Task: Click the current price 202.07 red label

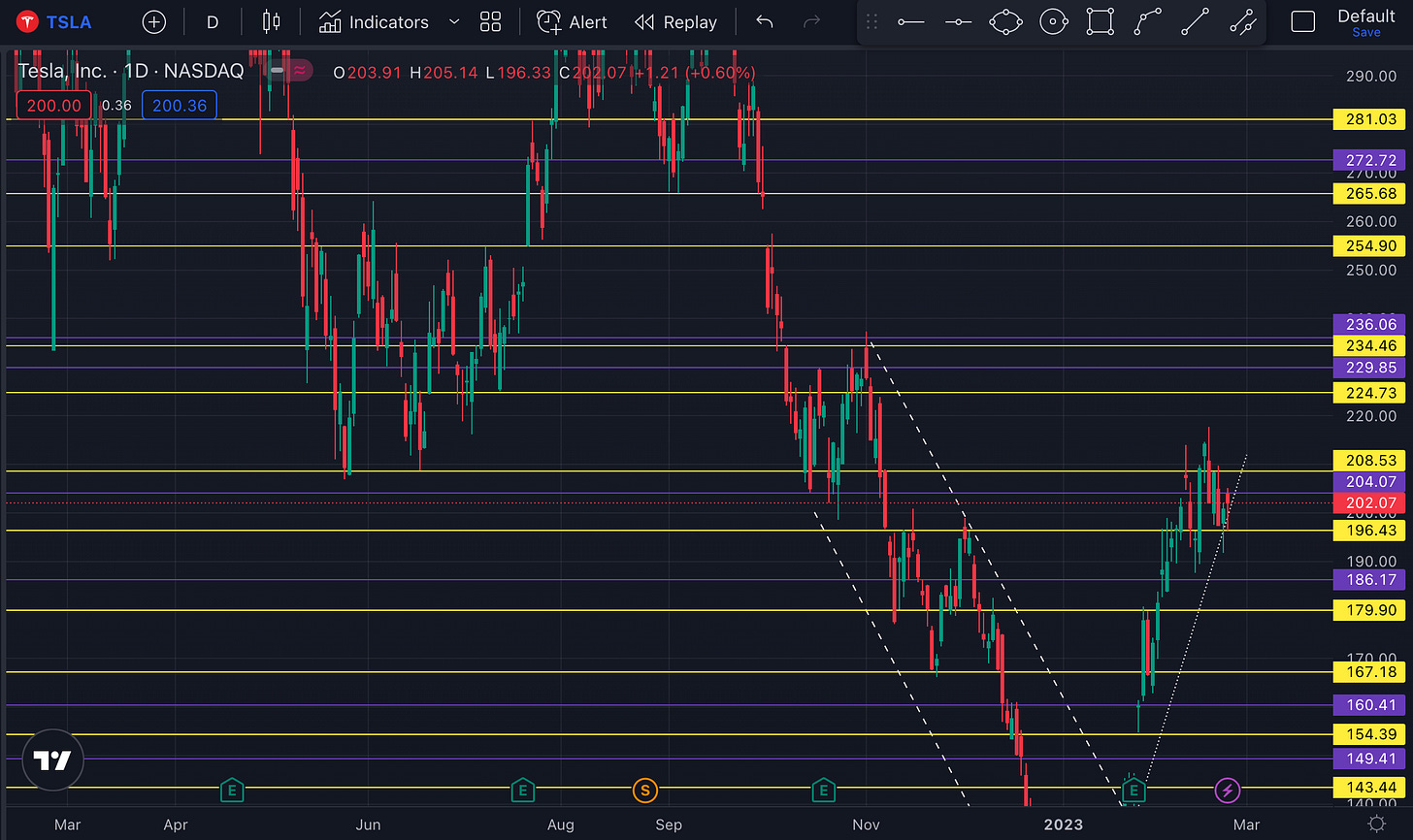Action: click(x=1371, y=502)
